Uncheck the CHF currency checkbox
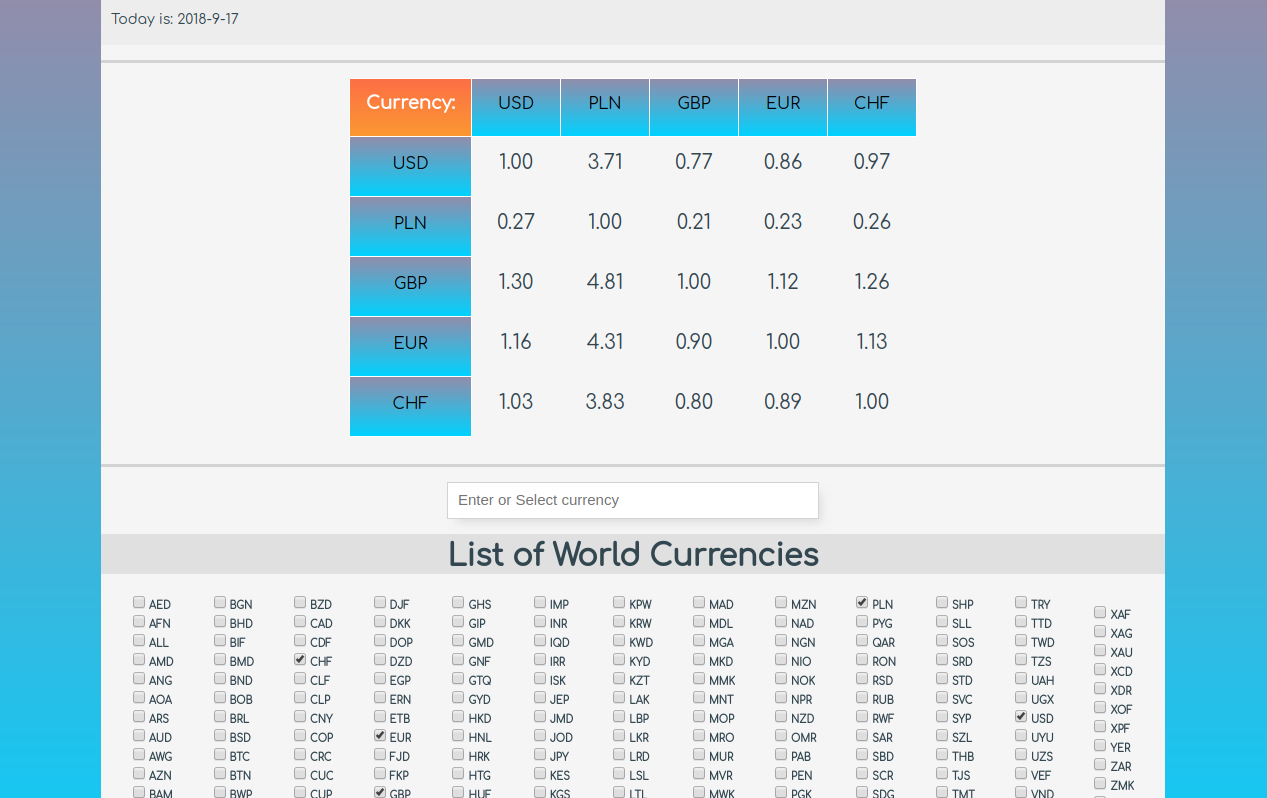Image resolution: width=1267 pixels, height=798 pixels. [x=300, y=659]
